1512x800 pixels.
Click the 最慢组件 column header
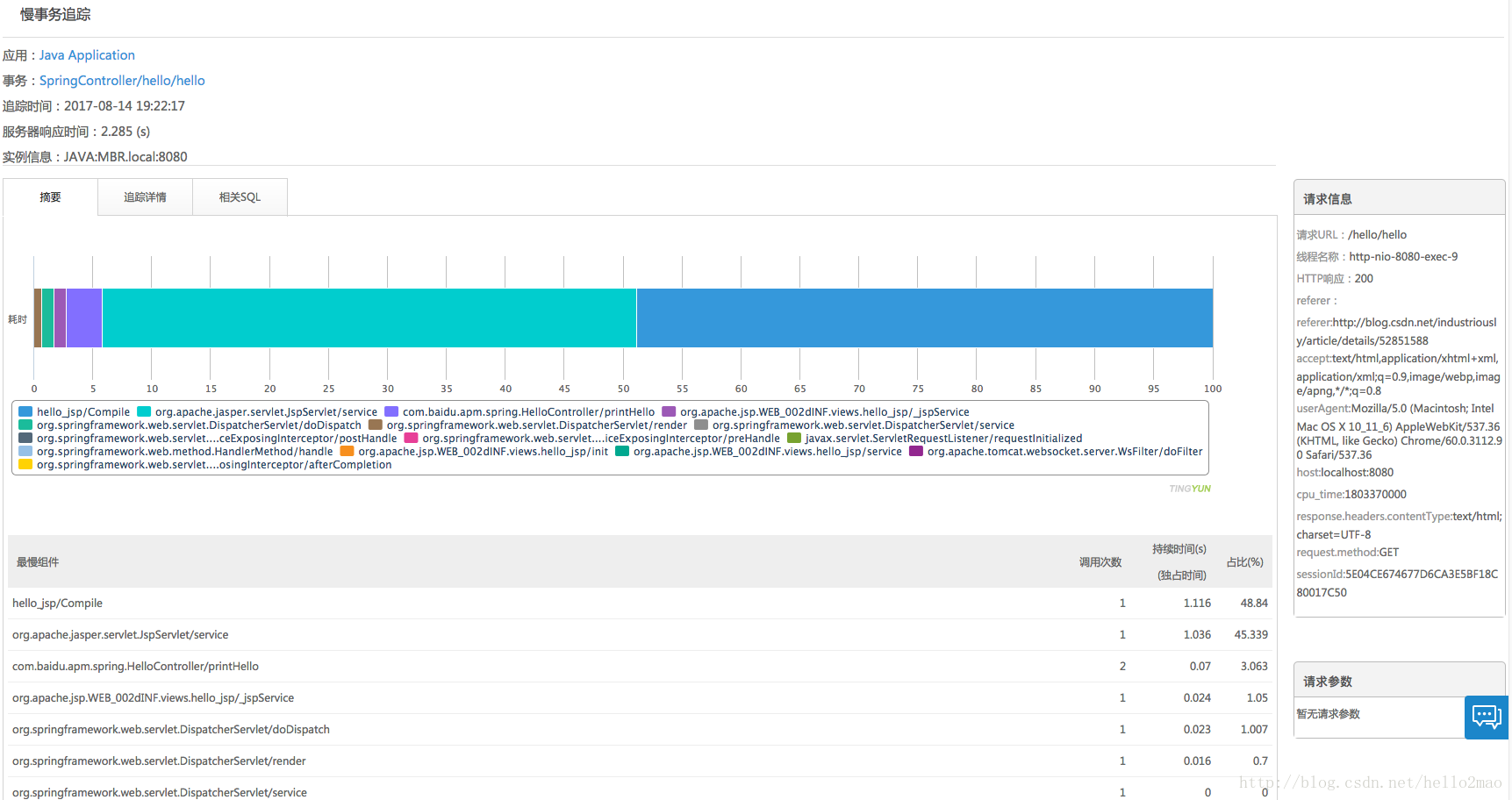[38, 562]
